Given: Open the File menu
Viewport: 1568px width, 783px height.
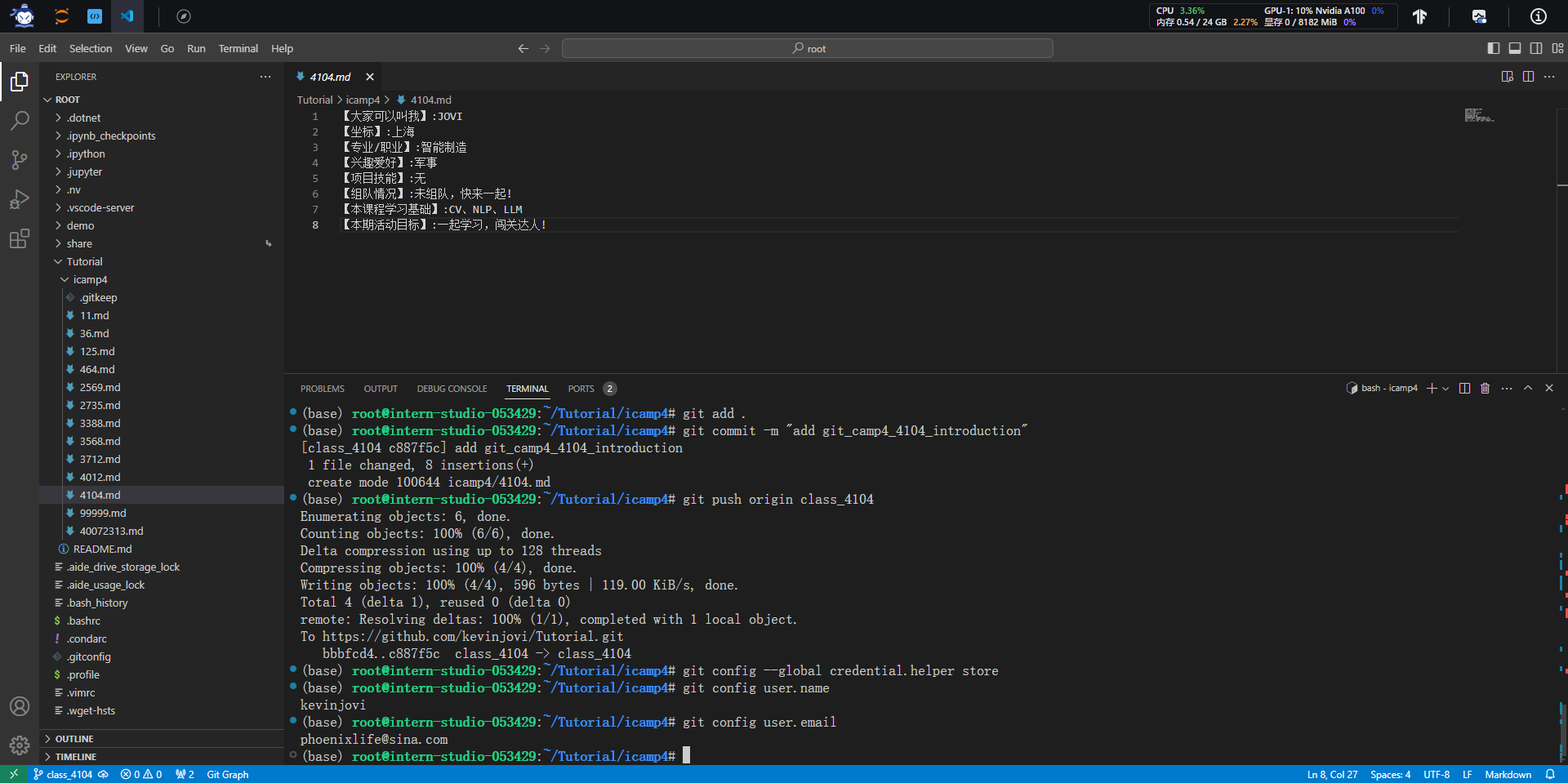Looking at the screenshot, I should point(18,49).
